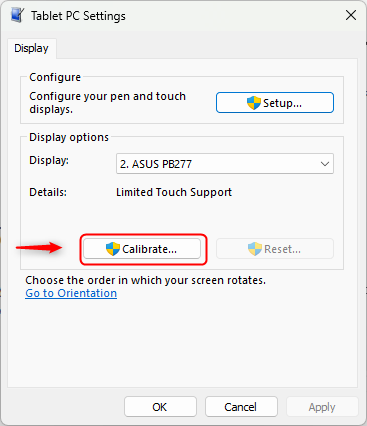This screenshot has height=426, width=367.
Task: Click the Tablet PC Settings title bar icon
Action: (17, 15)
